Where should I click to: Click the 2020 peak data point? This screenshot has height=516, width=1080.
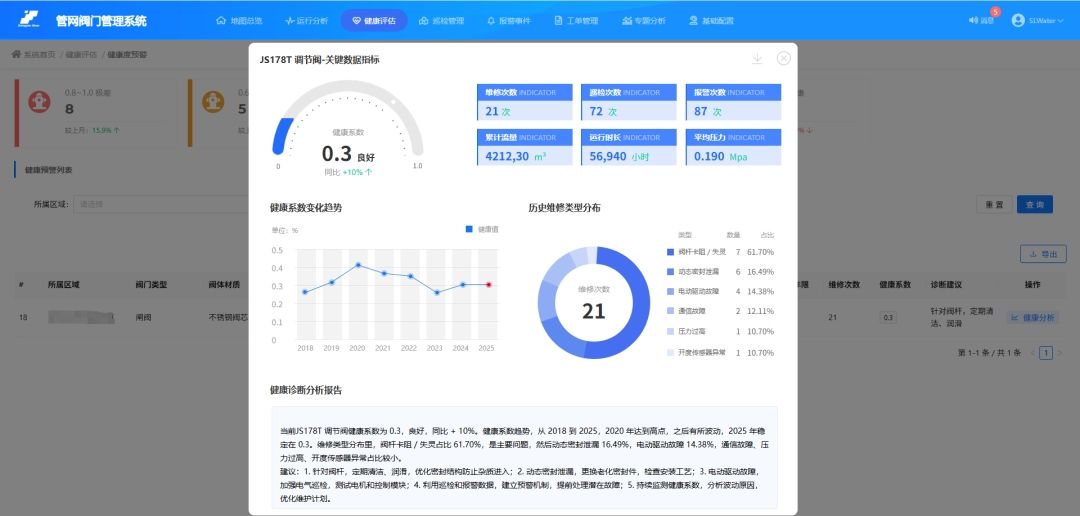point(357,265)
